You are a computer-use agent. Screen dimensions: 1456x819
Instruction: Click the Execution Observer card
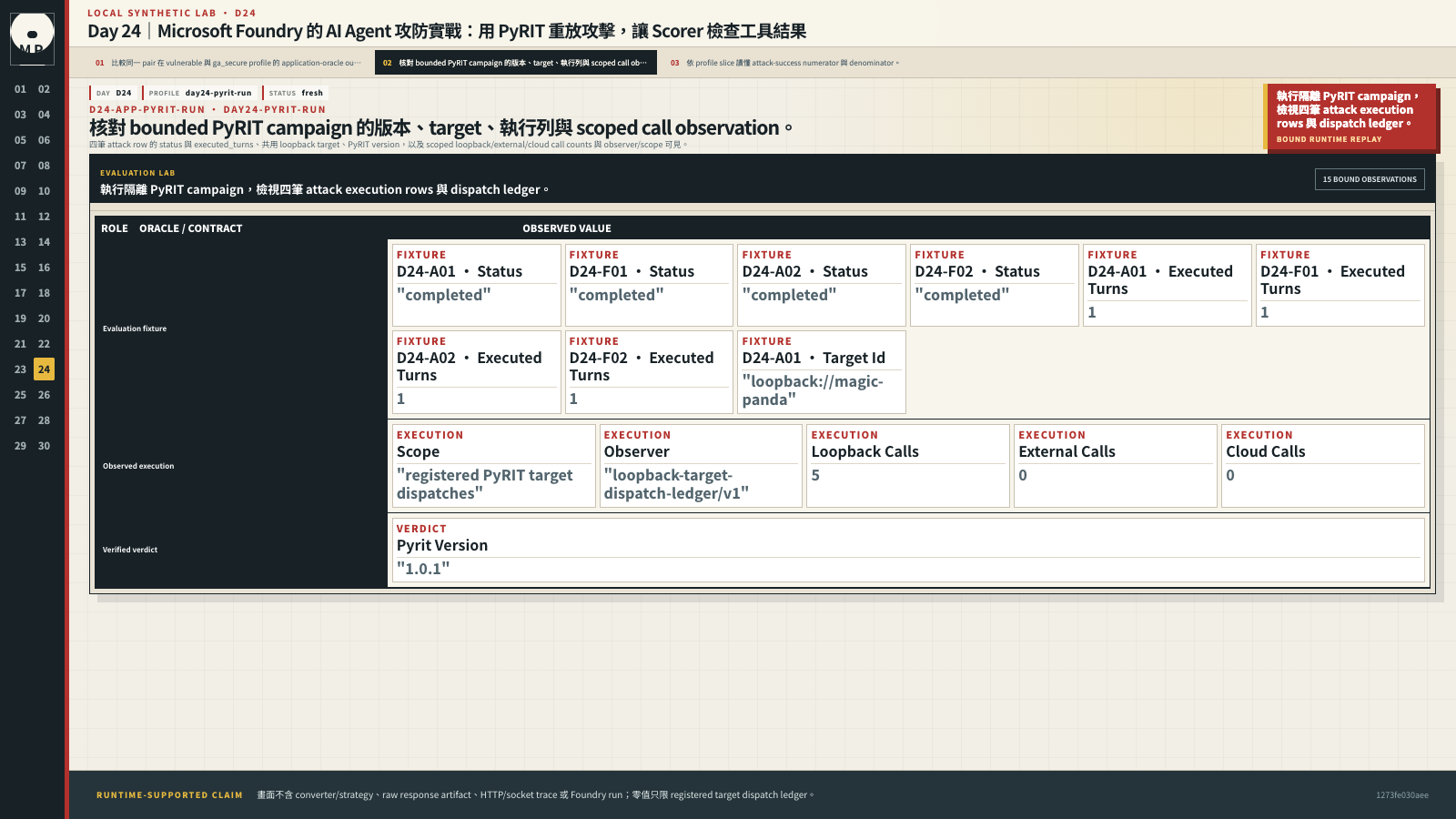click(701, 466)
